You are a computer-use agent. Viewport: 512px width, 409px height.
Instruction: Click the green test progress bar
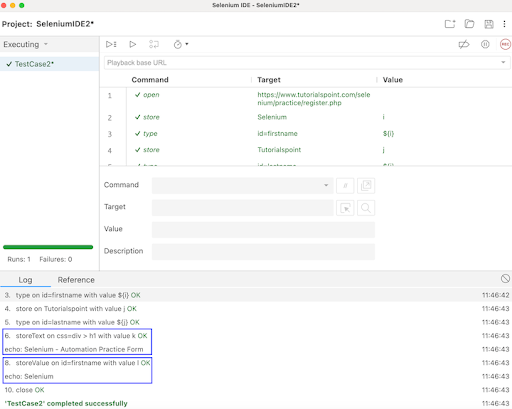[x=48, y=247]
